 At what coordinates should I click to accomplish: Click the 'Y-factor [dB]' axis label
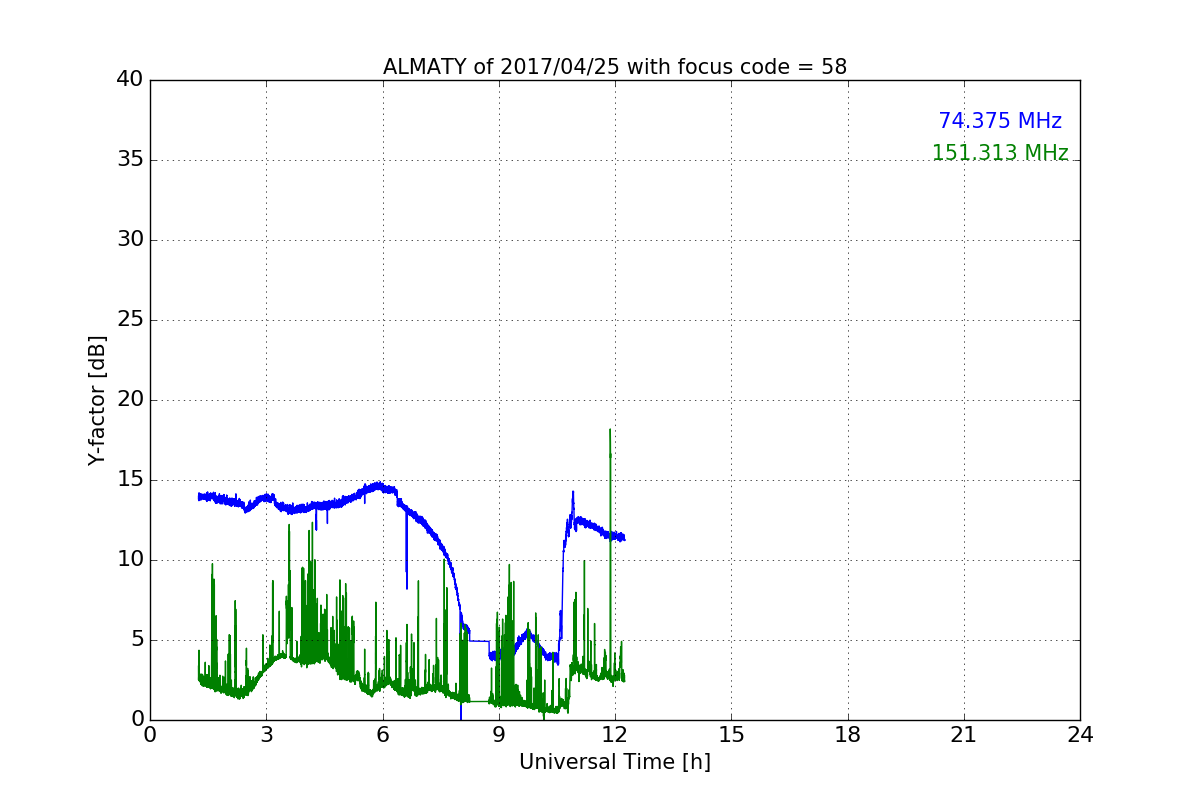[97, 400]
